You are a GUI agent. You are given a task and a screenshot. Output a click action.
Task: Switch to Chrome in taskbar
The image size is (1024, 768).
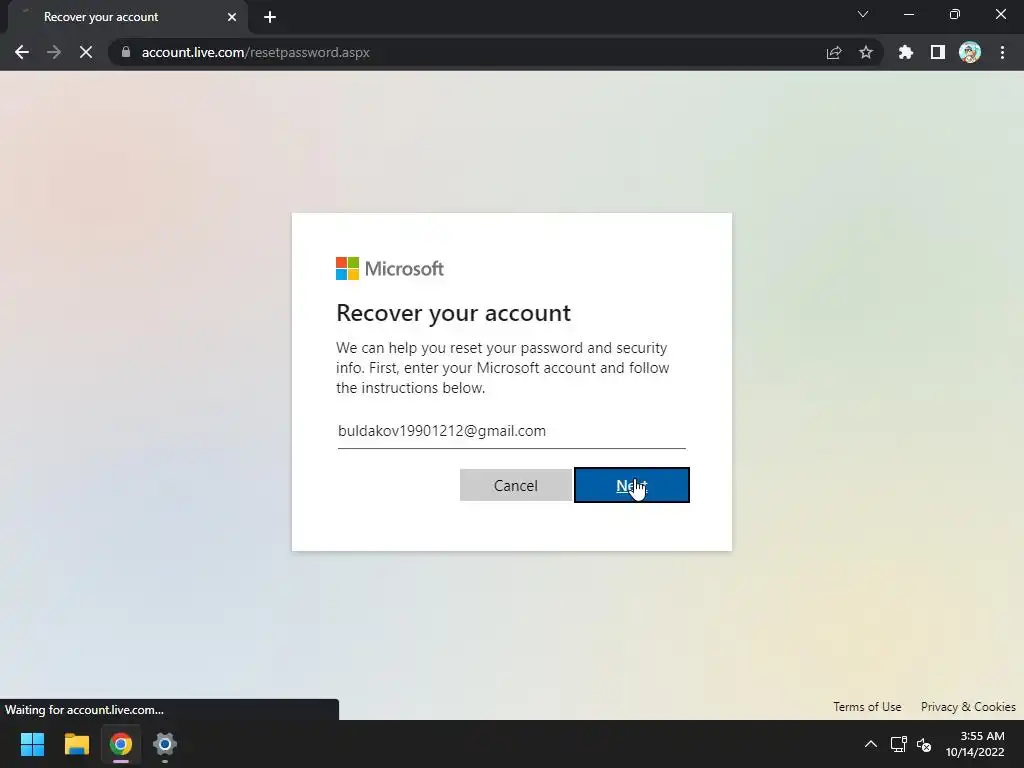pos(121,744)
